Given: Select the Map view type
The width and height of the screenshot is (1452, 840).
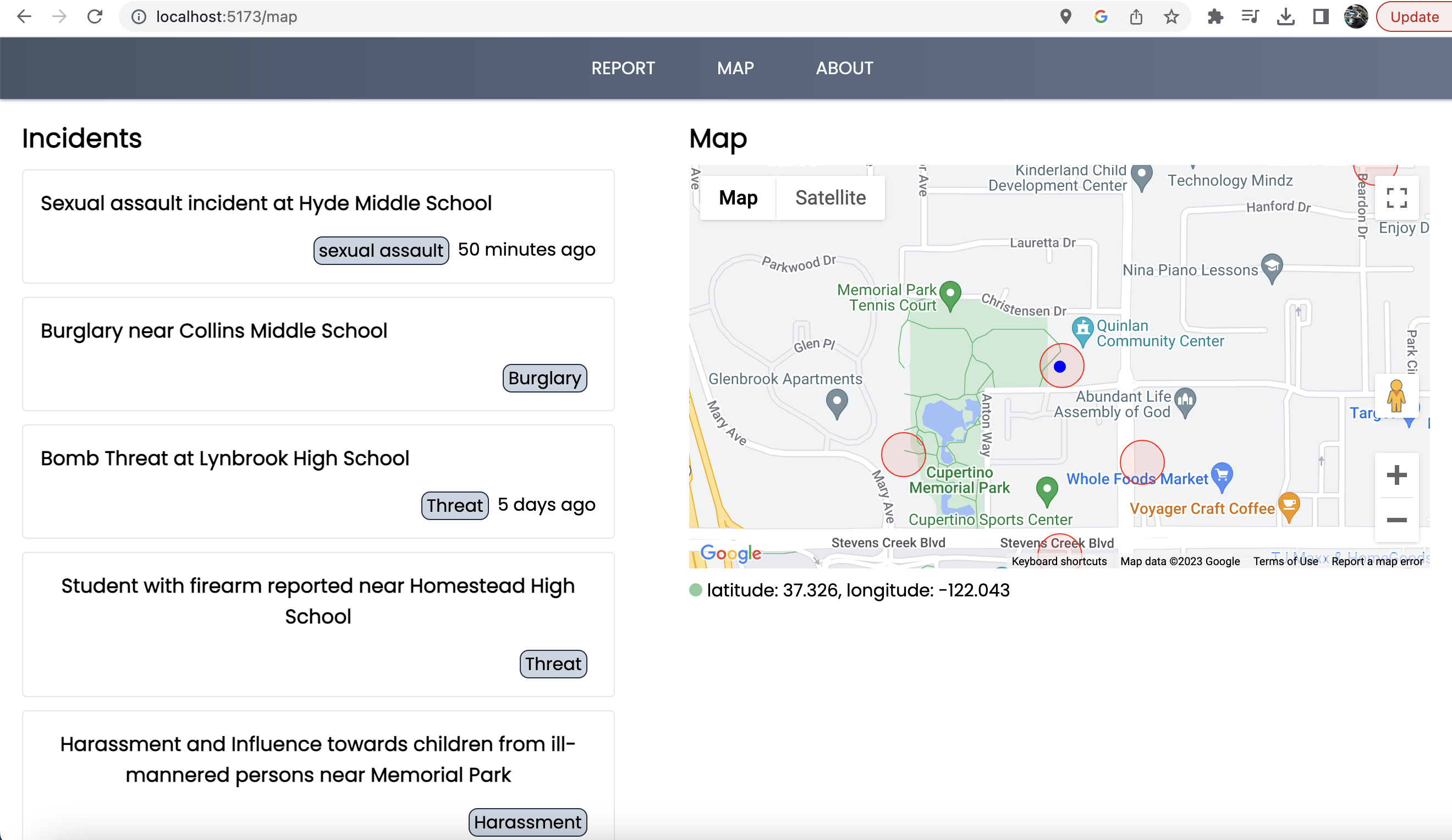Looking at the screenshot, I should tap(738, 197).
